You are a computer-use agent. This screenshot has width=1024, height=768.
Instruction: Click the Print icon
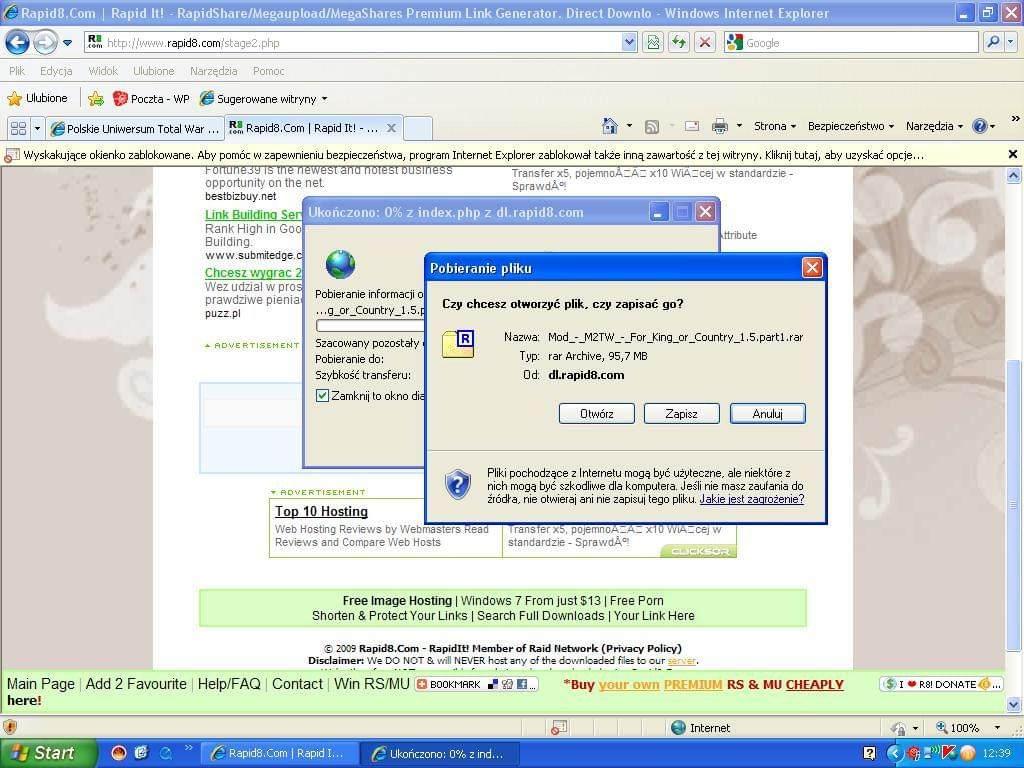point(720,126)
